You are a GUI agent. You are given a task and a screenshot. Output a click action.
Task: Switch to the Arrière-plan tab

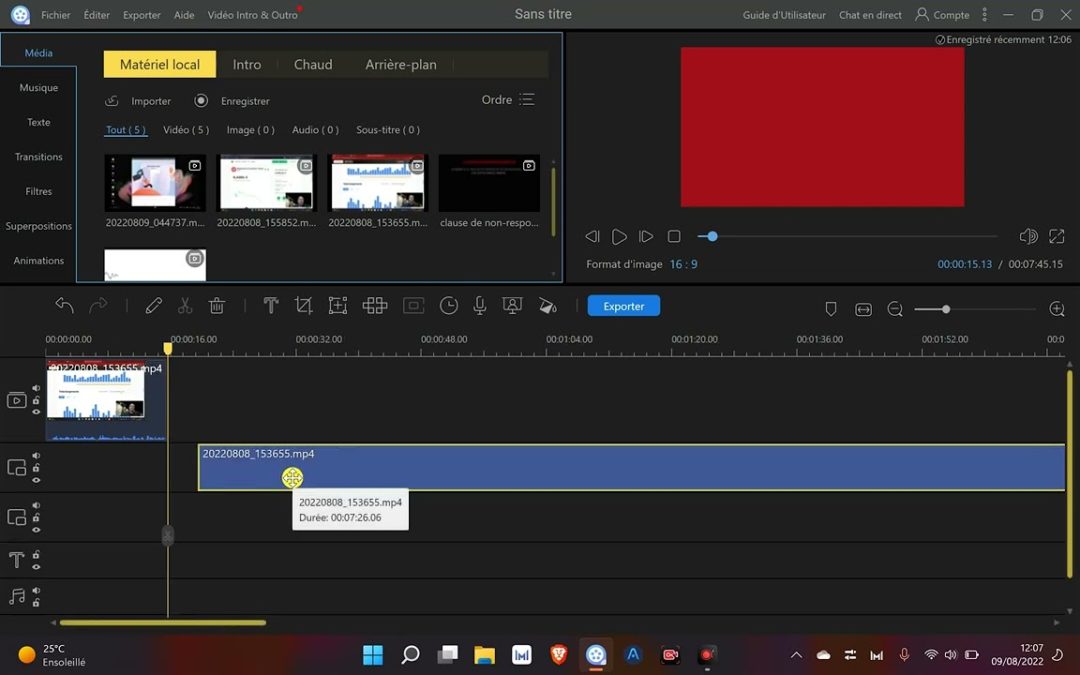pyautogui.click(x=401, y=64)
